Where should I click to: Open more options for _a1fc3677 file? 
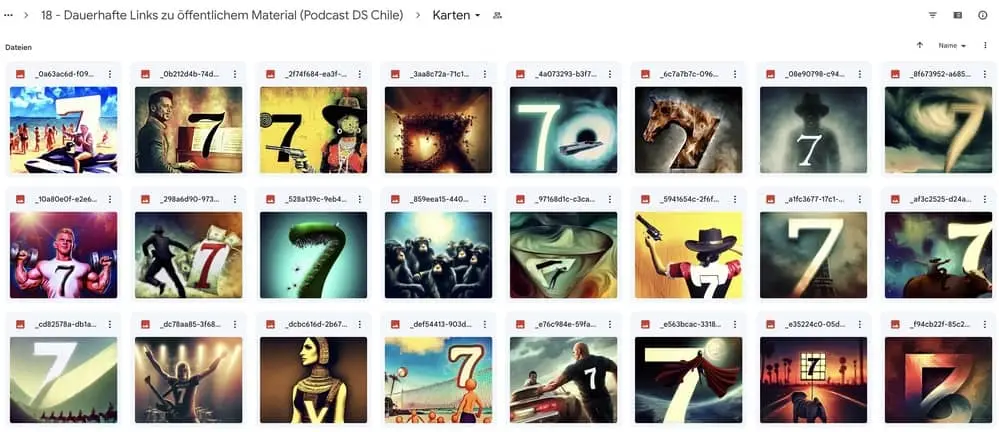pyautogui.click(x=859, y=199)
